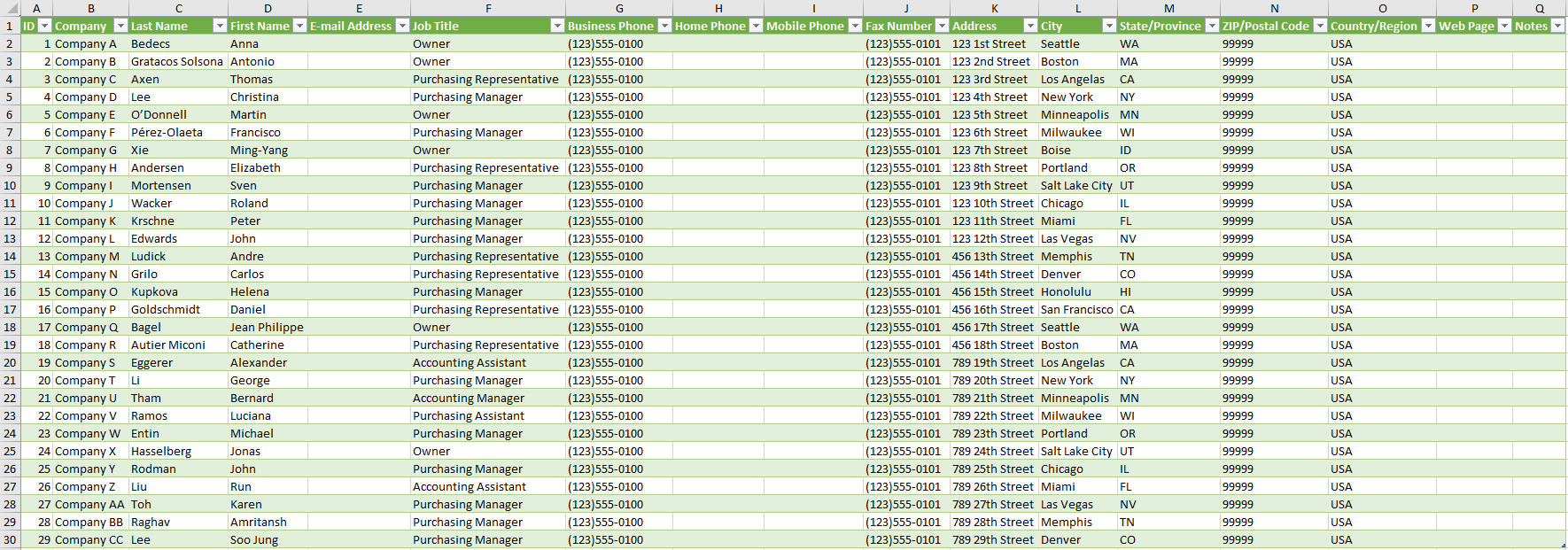Viewport: 1568px width, 550px height.
Task: Open the Home Phone filter dropdown
Action: [756, 26]
